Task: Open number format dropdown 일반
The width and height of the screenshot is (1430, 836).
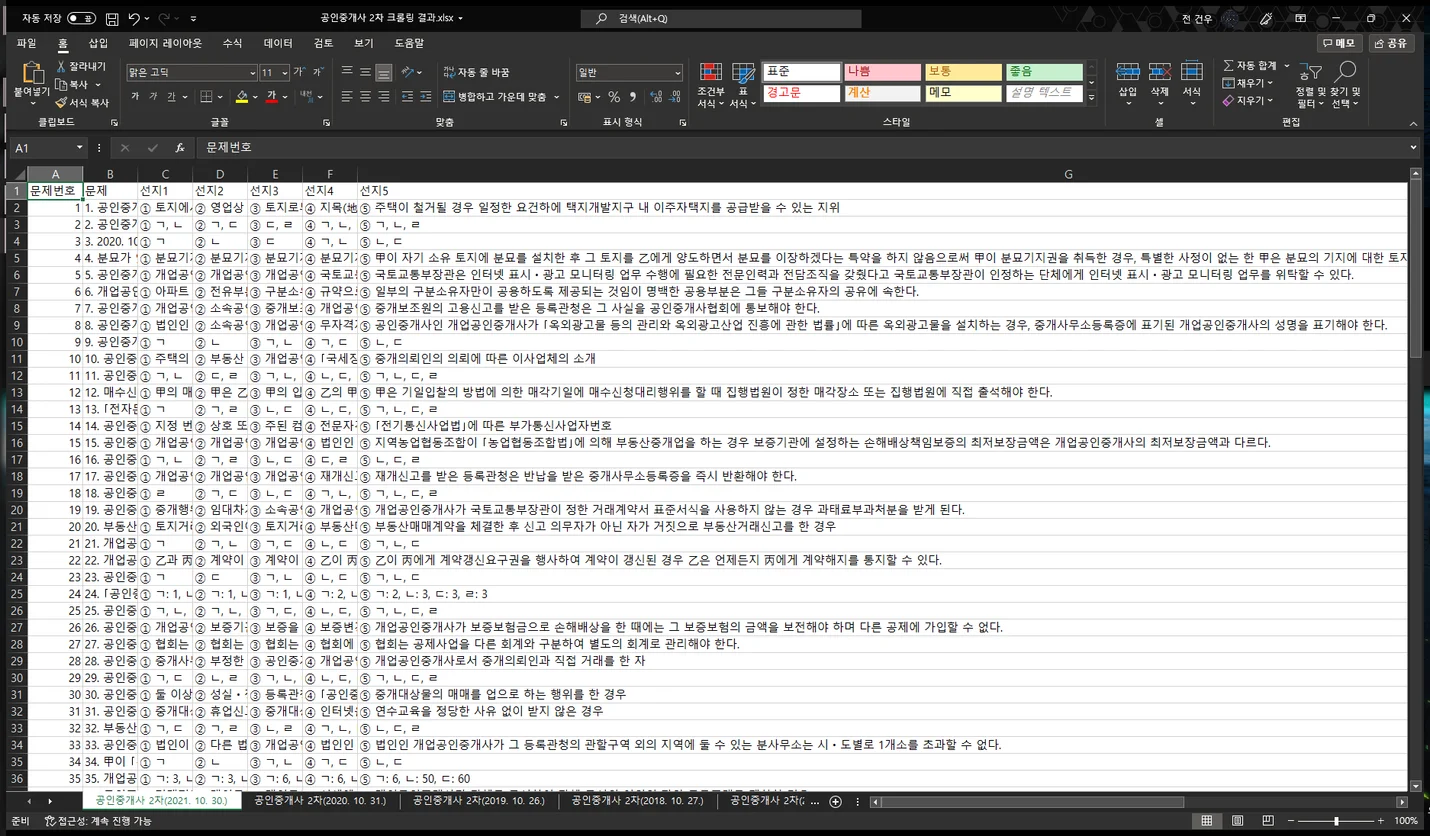Action: (x=677, y=73)
